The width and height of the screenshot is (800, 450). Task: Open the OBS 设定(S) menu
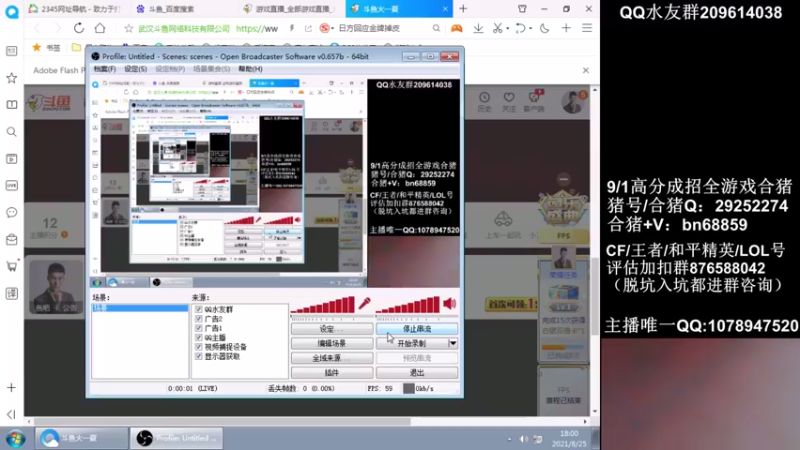[x=136, y=69]
